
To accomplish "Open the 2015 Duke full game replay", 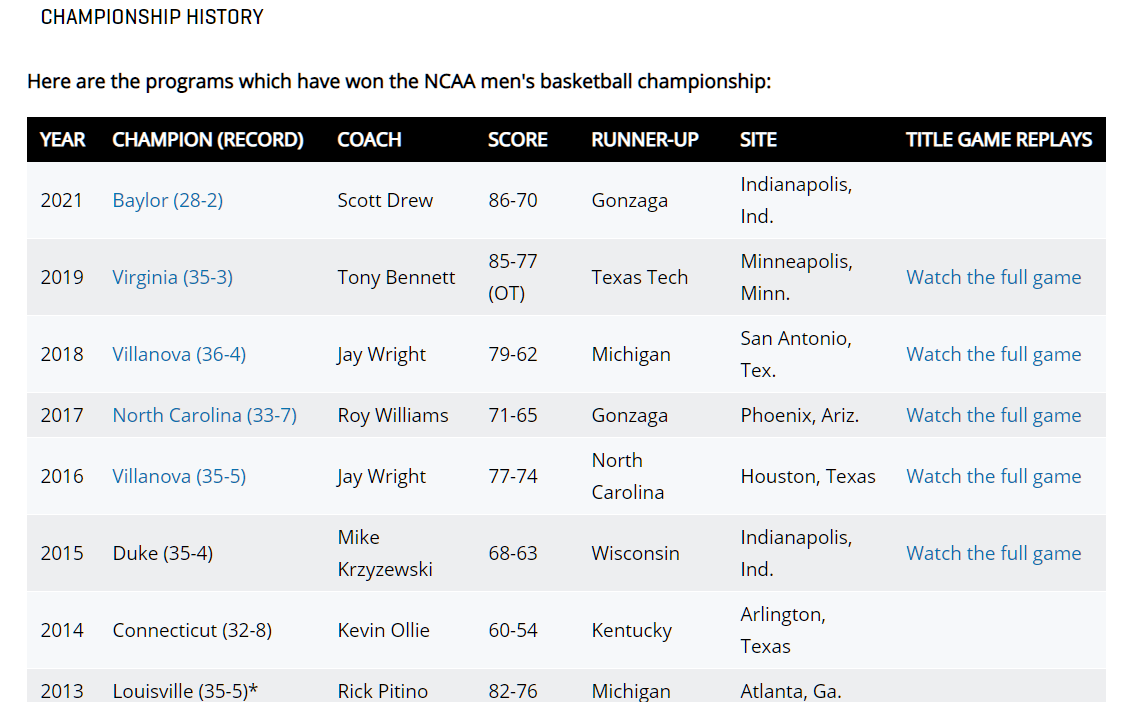I will [x=993, y=553].
